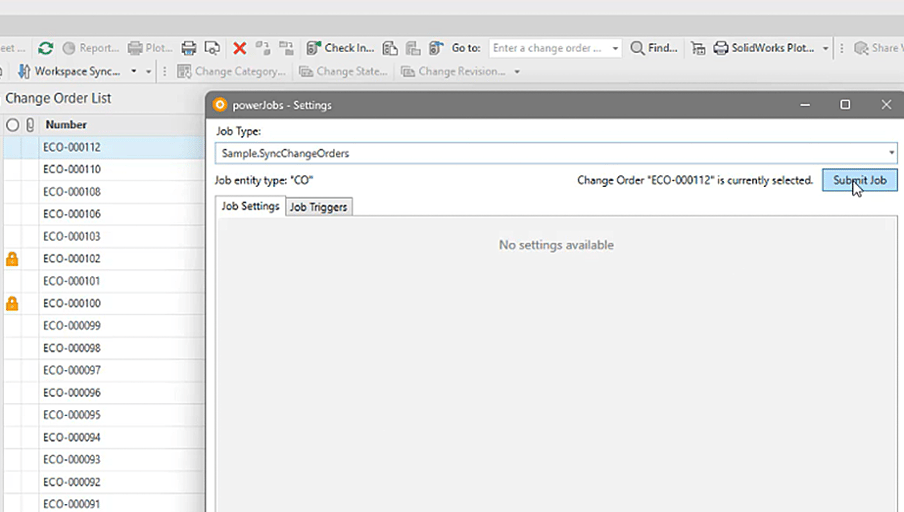This screenshot has height=512, width=904.
Task: Select change order ECO-000100
Action: tap(71, 303)
